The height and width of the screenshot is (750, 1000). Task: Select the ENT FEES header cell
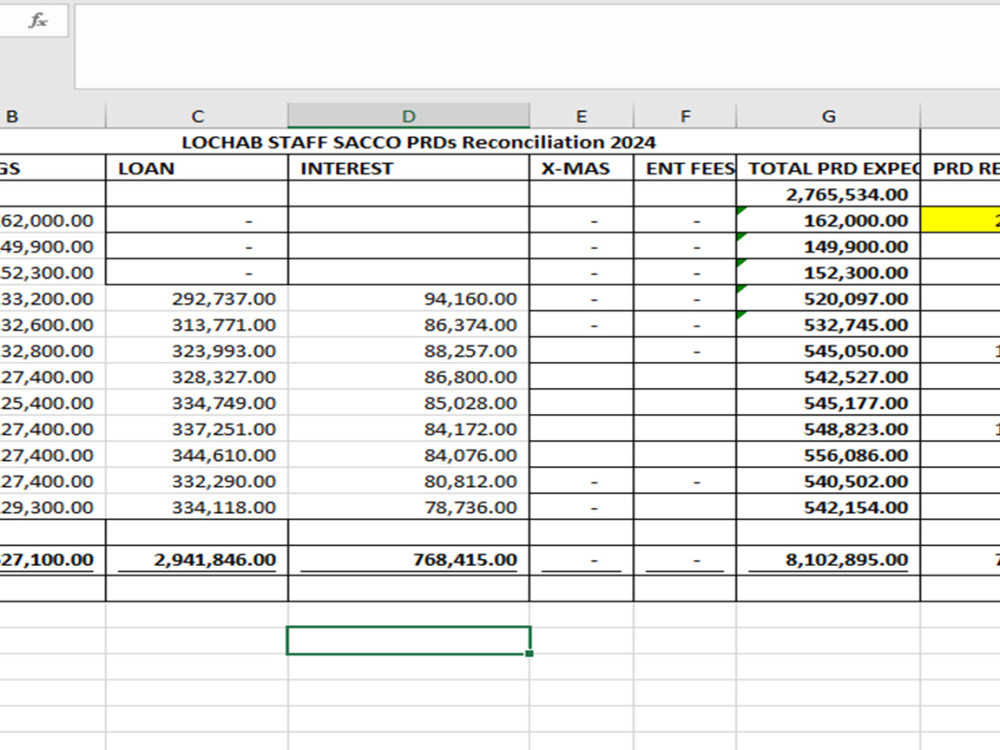685,168
